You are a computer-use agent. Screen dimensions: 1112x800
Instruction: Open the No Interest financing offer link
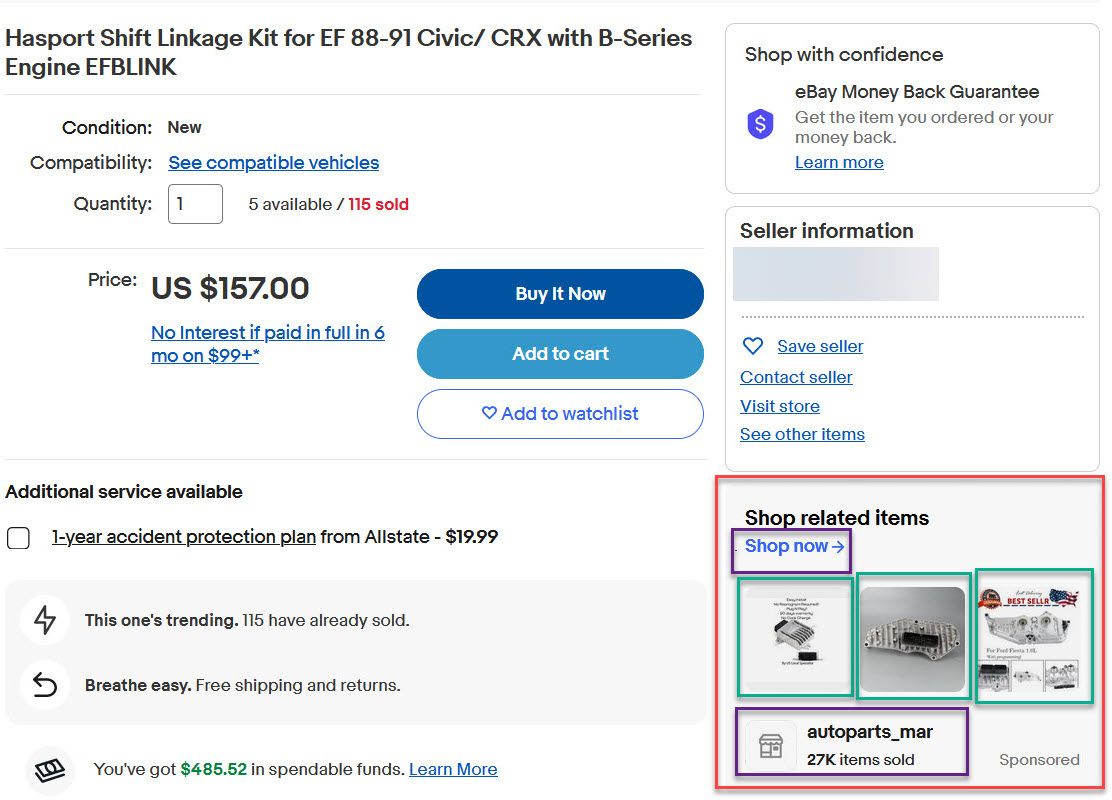tap(267, 344)
